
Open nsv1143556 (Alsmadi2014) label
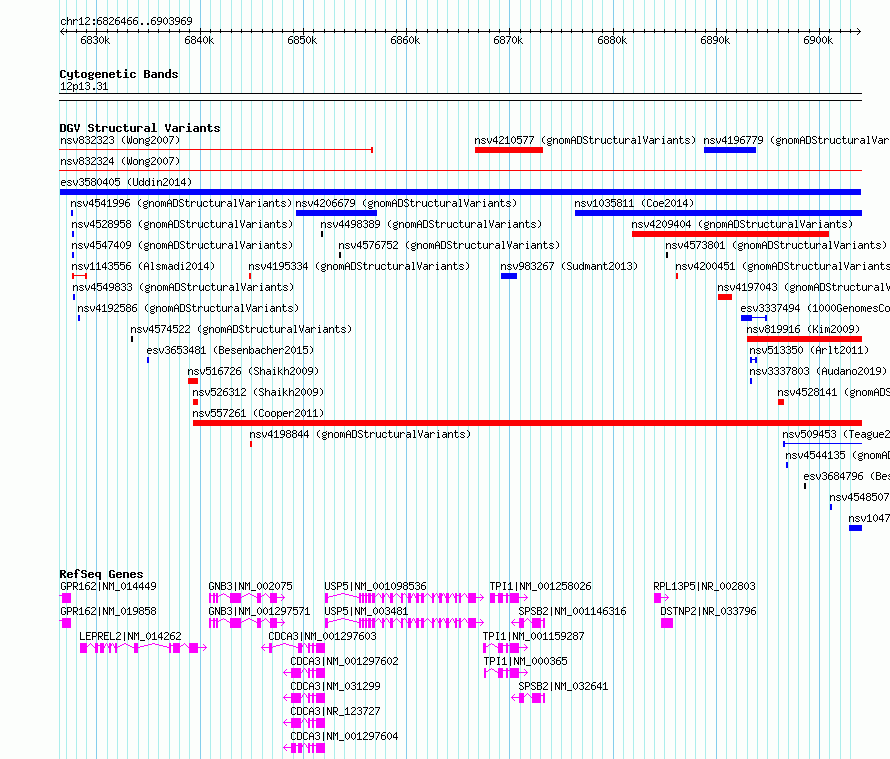[143, 266]
